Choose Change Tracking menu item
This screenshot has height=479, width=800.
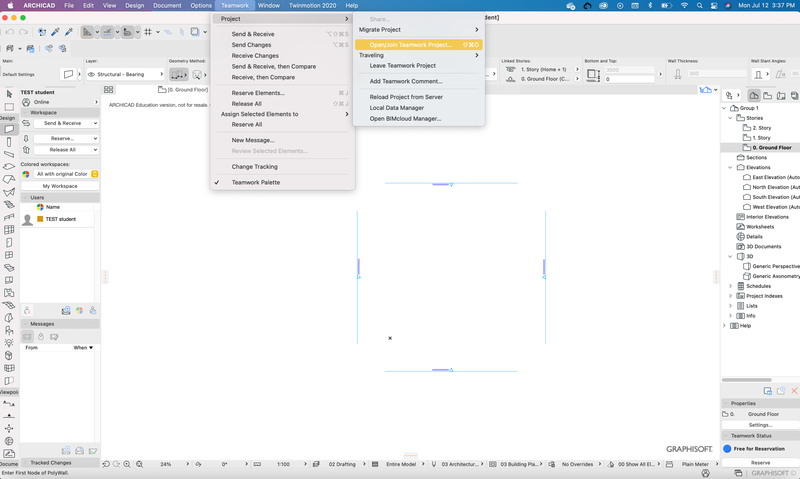pyautogui.click(x=282, y=167)
